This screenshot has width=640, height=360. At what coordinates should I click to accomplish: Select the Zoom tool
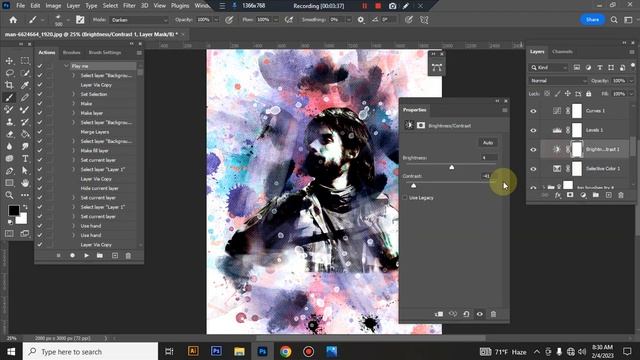click(9, 195)
